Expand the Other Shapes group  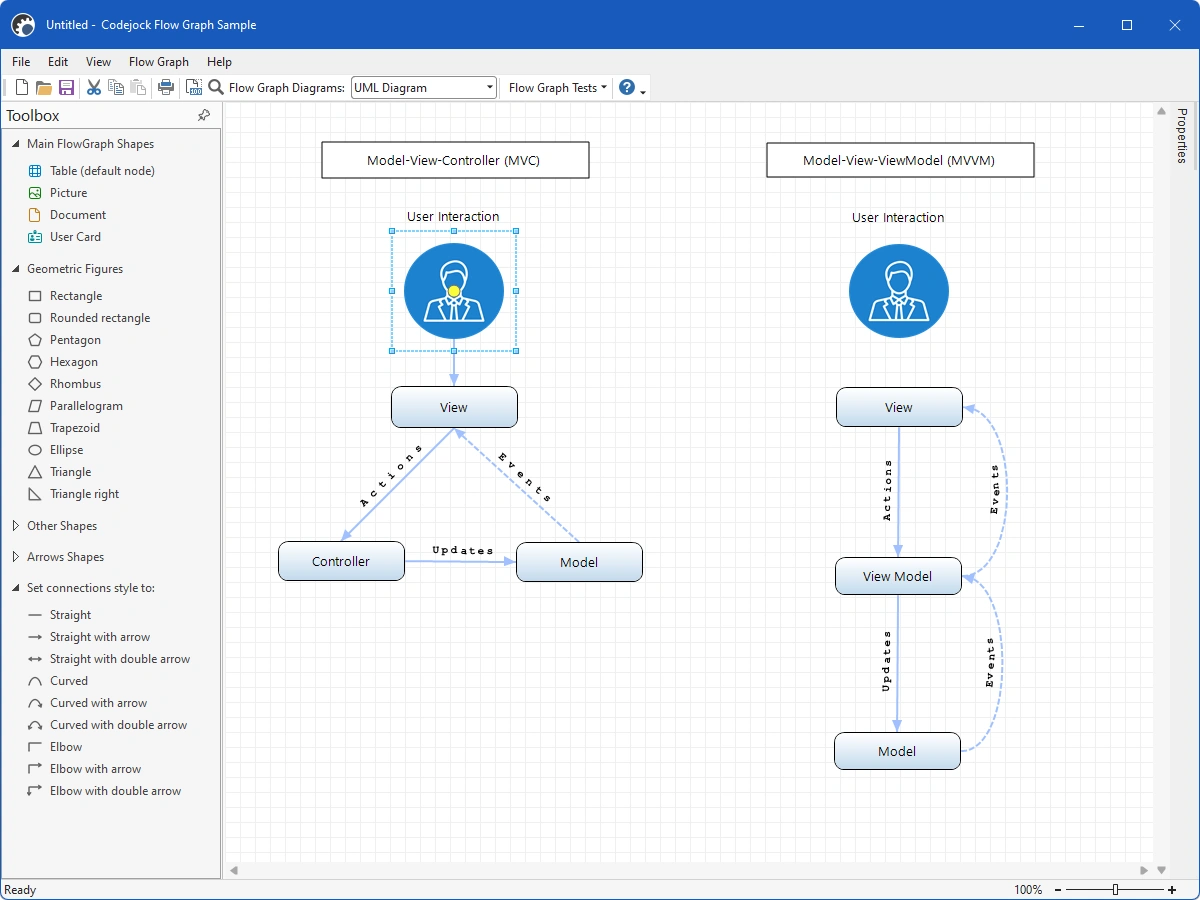[16, 526]
